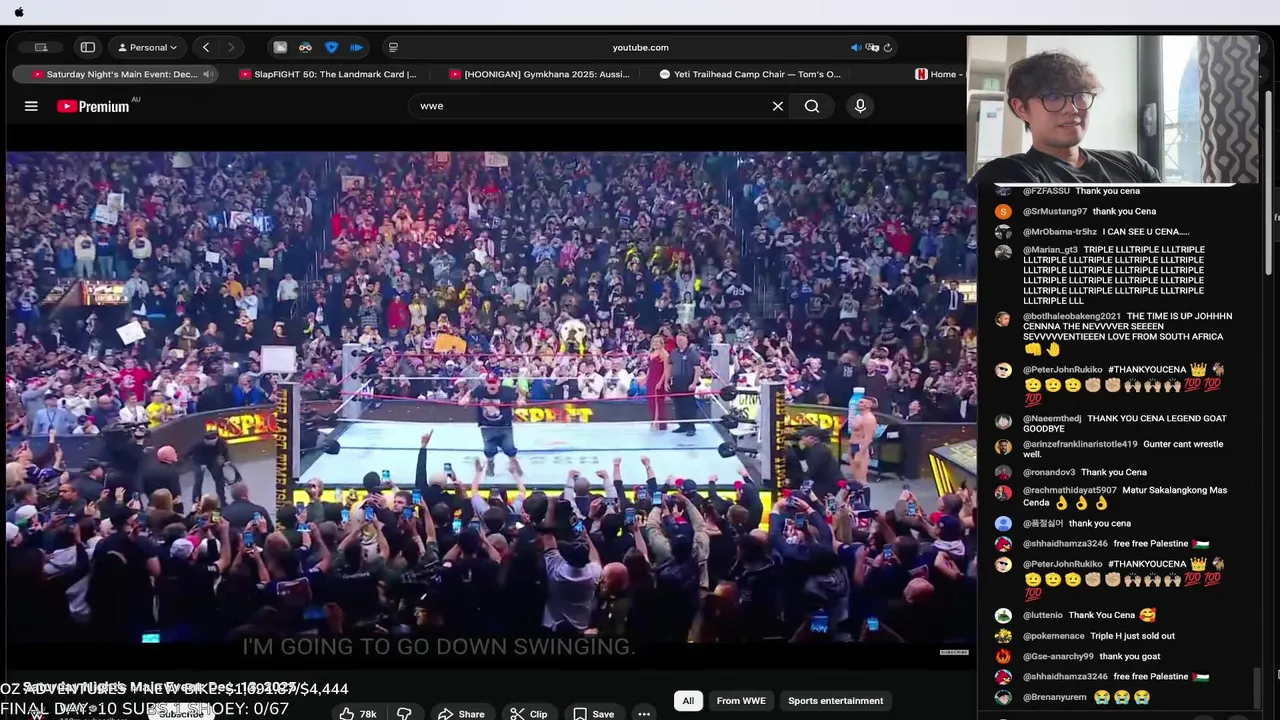
Task: Click @Gse-anarchy99 avatar in chat
Action: (1003, 657)
